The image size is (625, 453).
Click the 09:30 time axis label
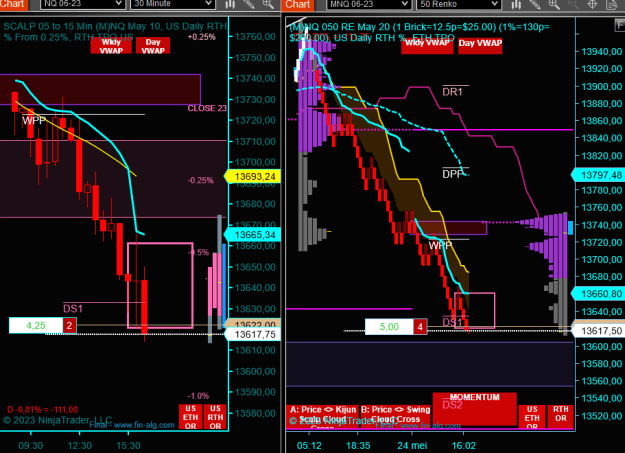[31, 445]
